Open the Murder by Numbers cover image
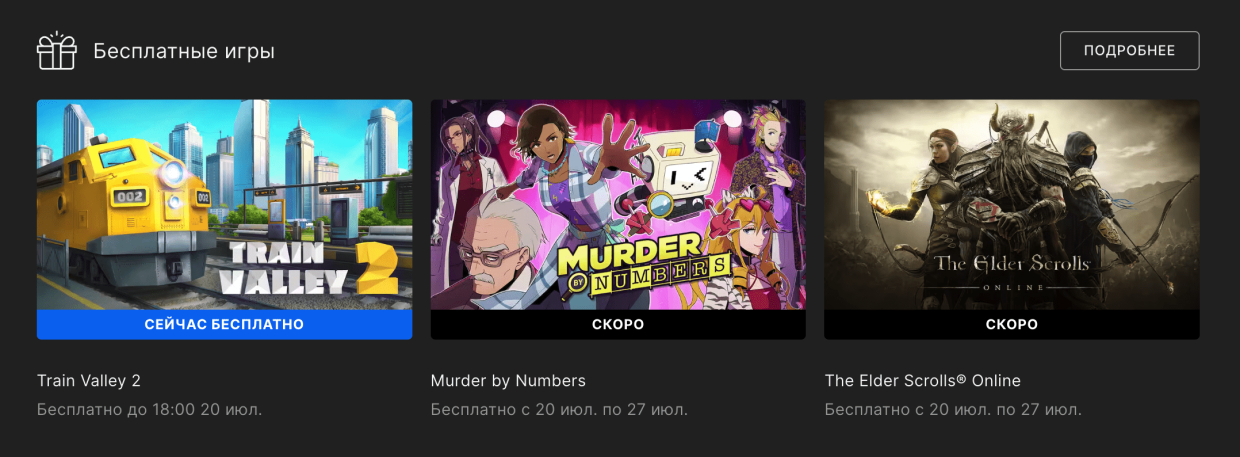Viewport: 1240px width, 457px height. 618,204
